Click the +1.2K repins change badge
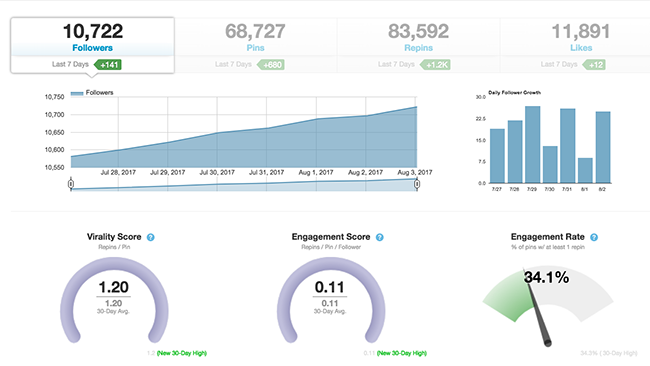Screen dimensions: 650x366 [x=435, y=65]
